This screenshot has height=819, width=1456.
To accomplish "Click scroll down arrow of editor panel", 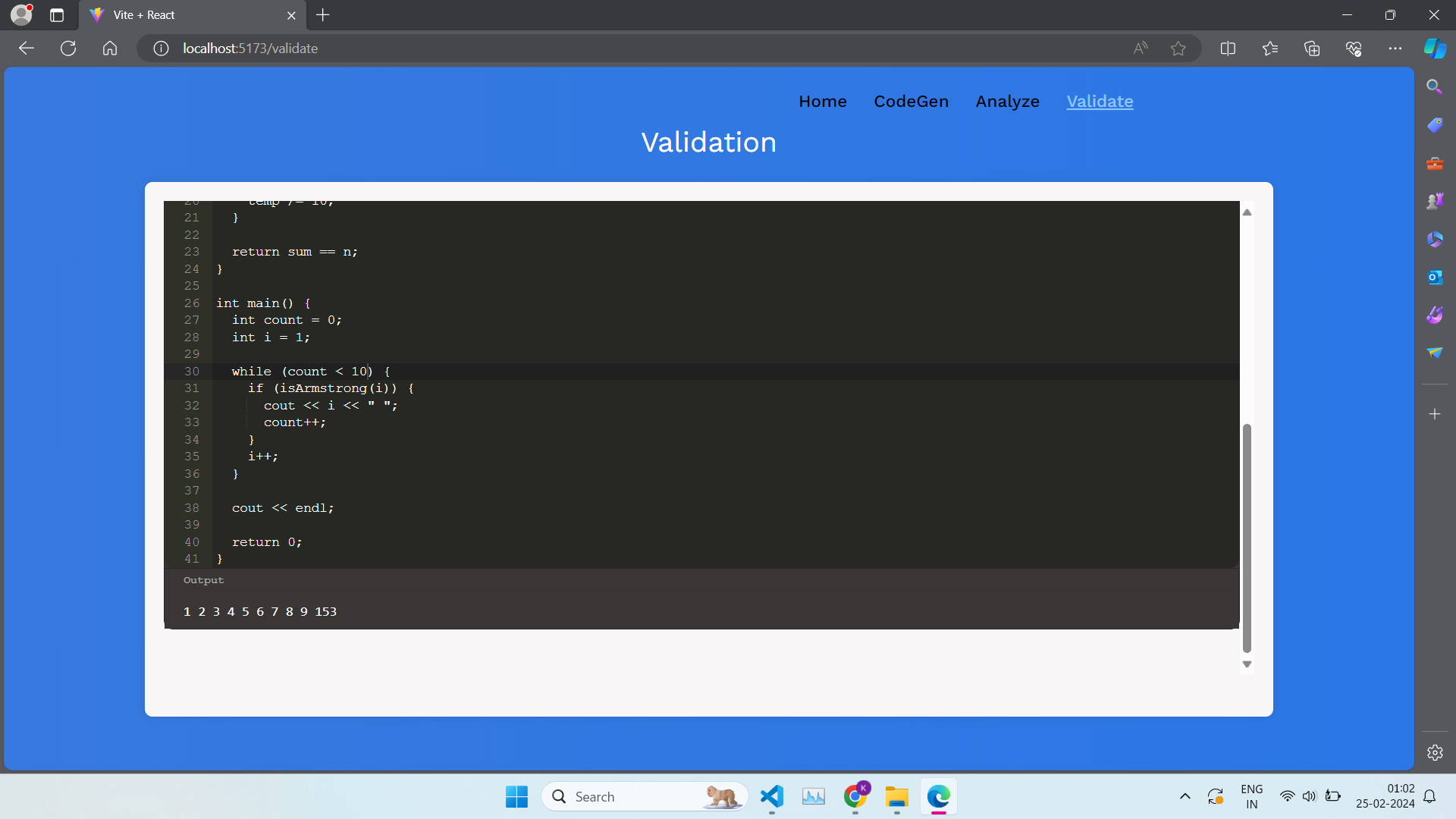I will coord(1247,664).
